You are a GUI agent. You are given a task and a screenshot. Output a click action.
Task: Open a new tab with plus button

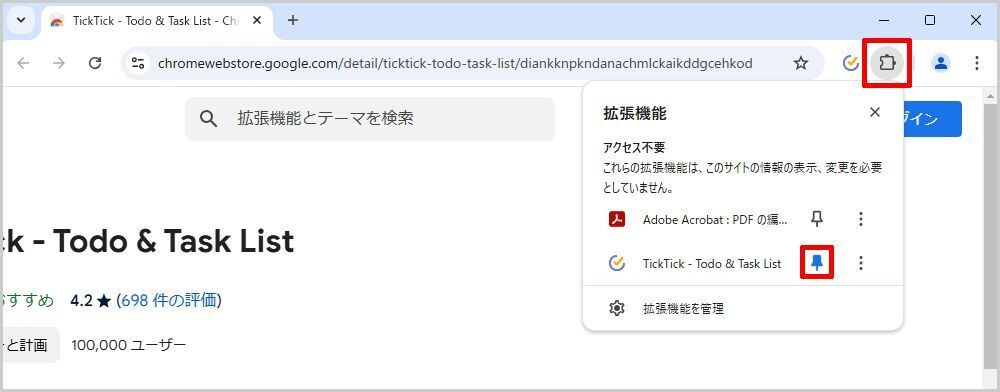coord(293,20)
